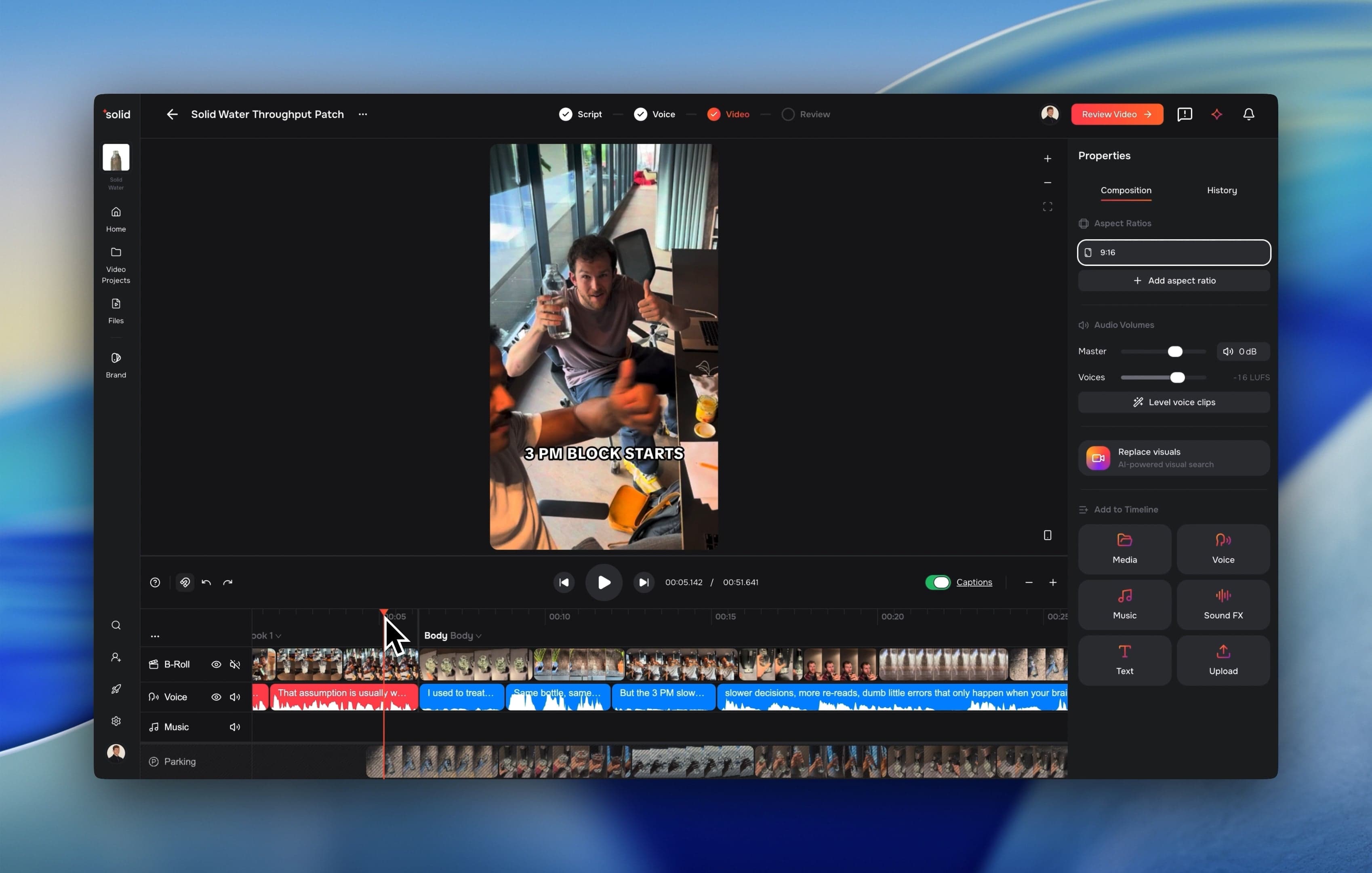Image resolution: width=1372 pixels, height=873 pixels.
Task: Zoom in the preview canvas
Action: [1047, 158]
